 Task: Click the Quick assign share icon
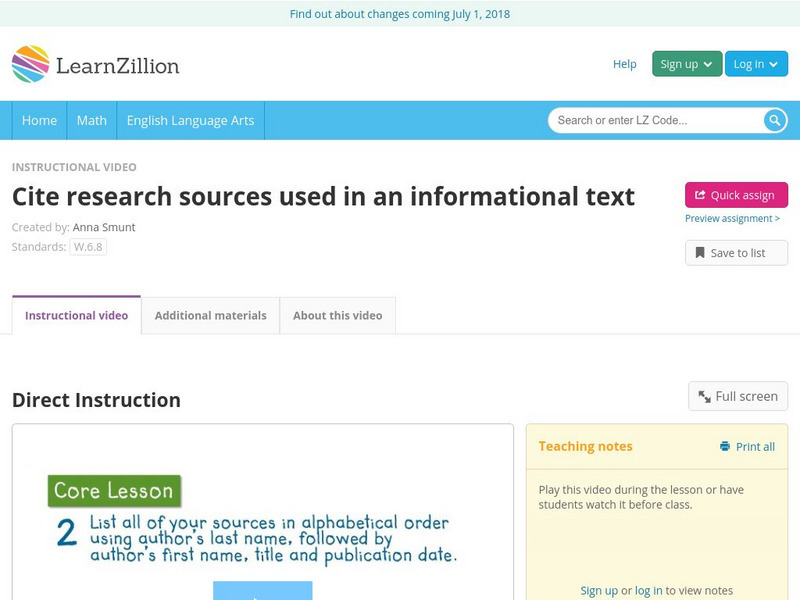(x=700, y=195)
